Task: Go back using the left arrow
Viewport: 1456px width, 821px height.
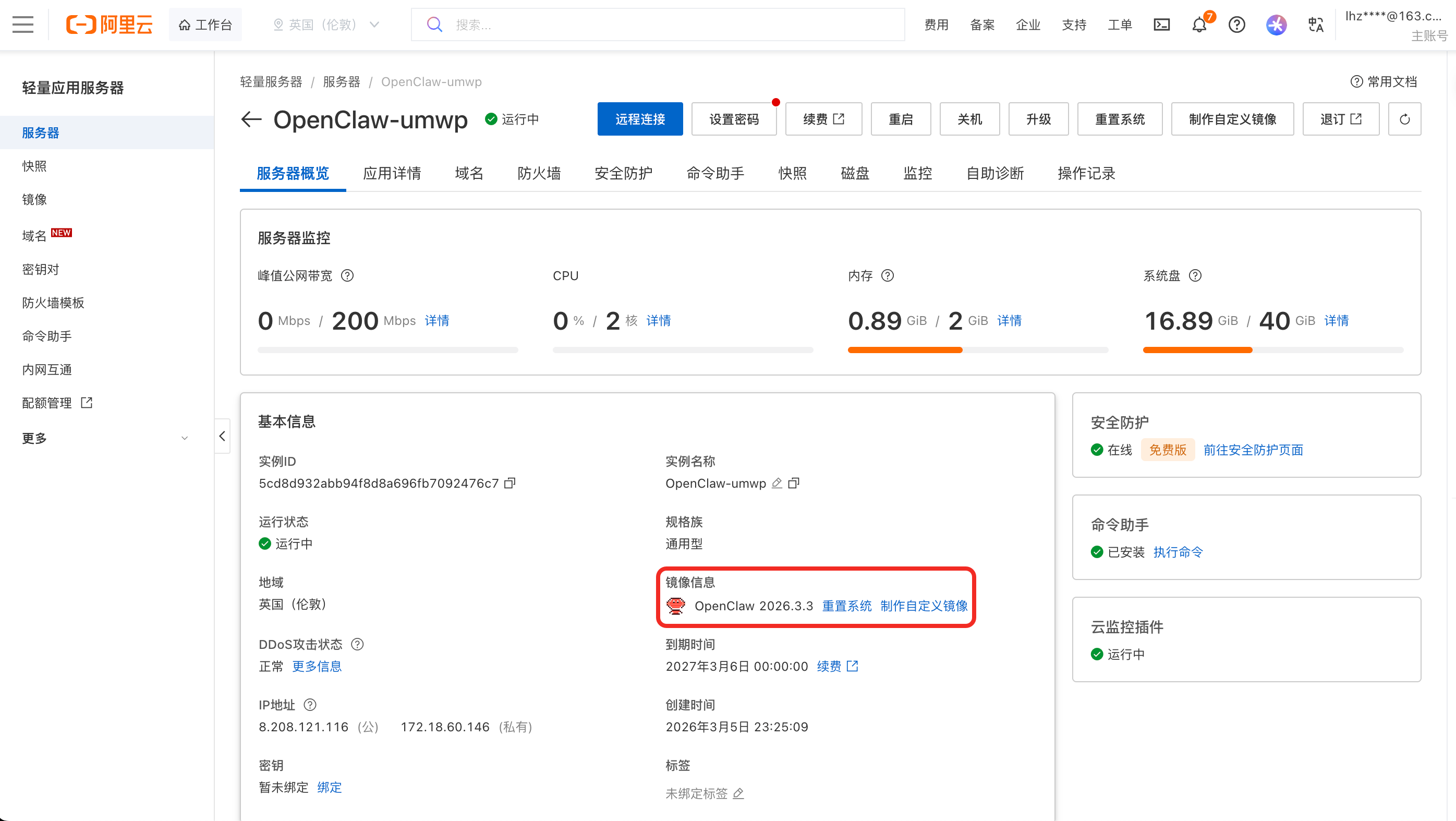Action: pyautogui.click(x=251, y=119)
